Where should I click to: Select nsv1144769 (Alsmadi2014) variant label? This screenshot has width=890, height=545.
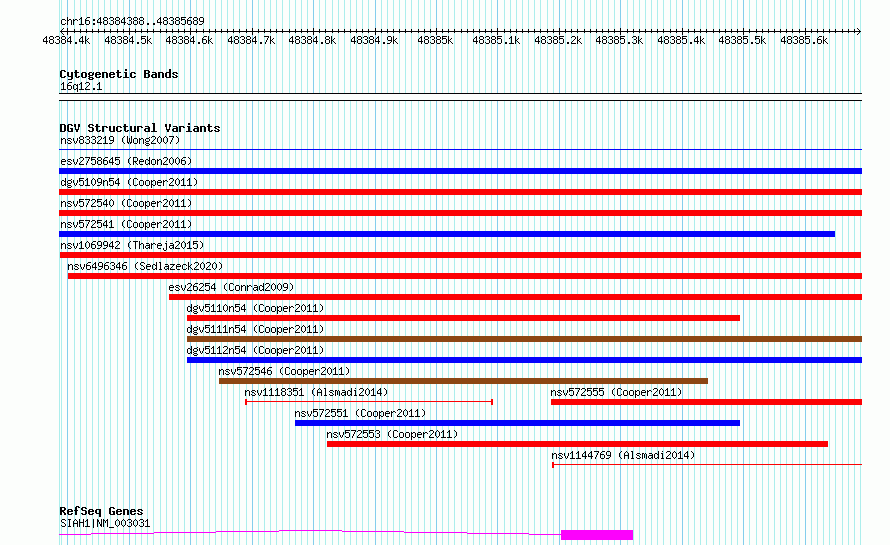(x=623, y=455)
